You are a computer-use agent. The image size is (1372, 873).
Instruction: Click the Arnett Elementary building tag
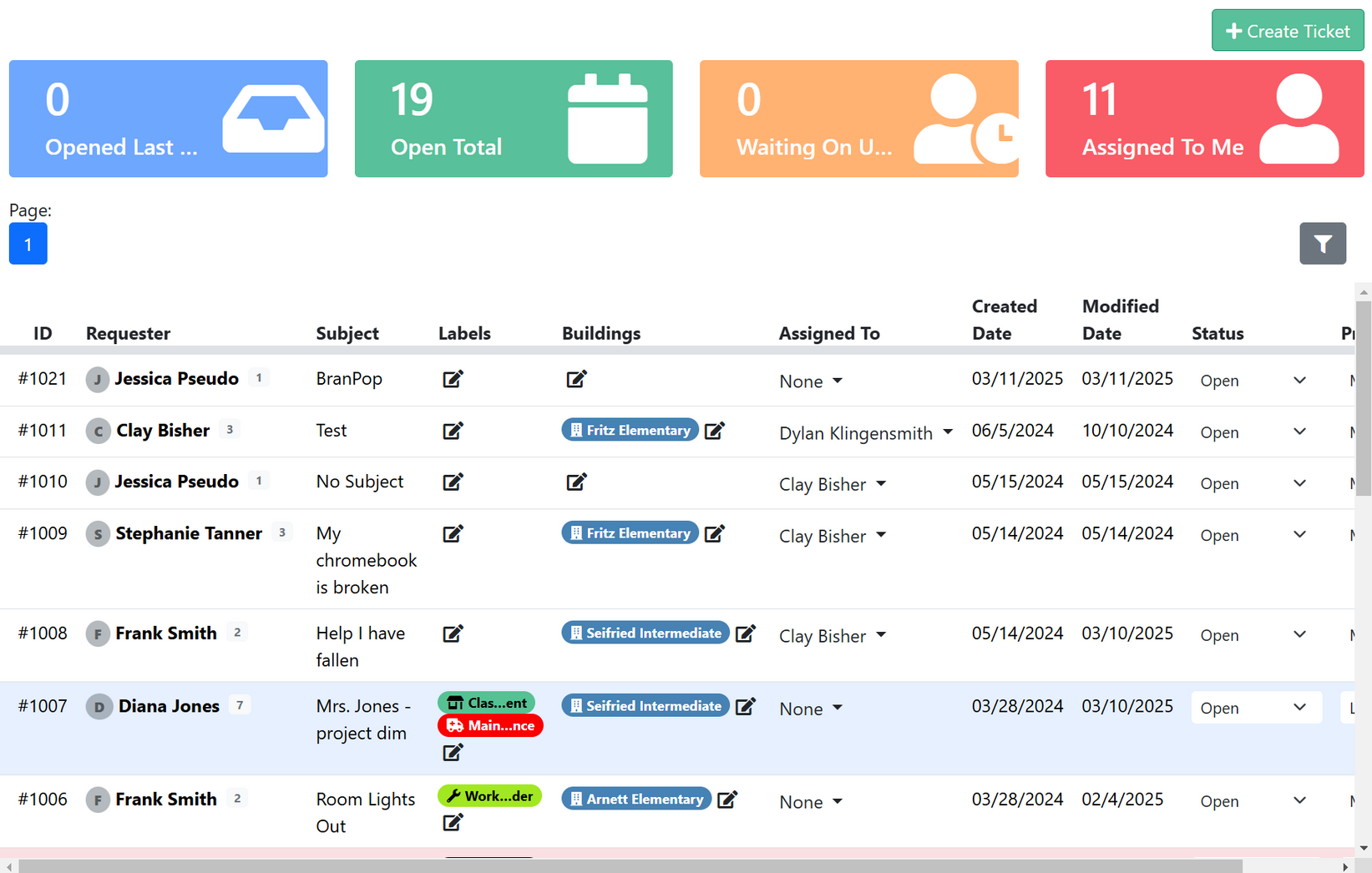click(x=636, y=800)
